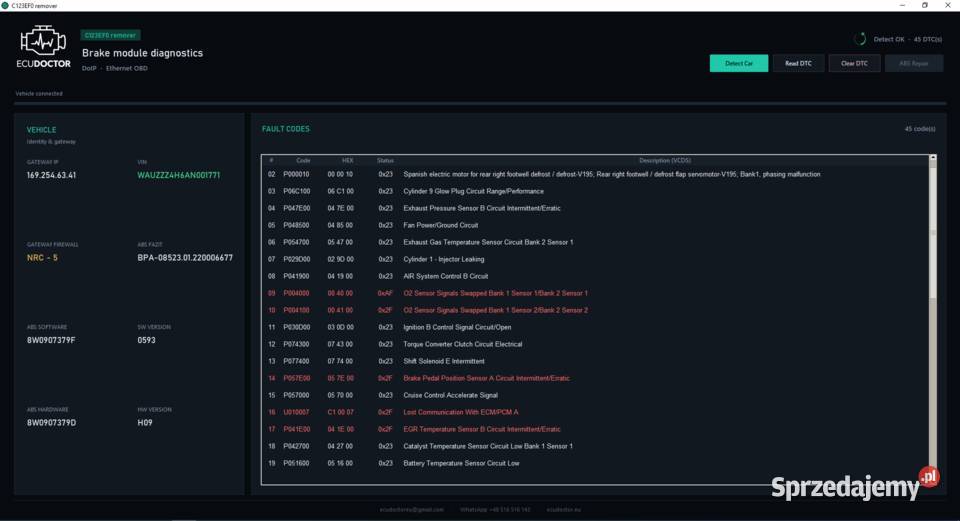Select fault code P047E00
Viewport: 960px width, 521px height.
tap(296, 208)
